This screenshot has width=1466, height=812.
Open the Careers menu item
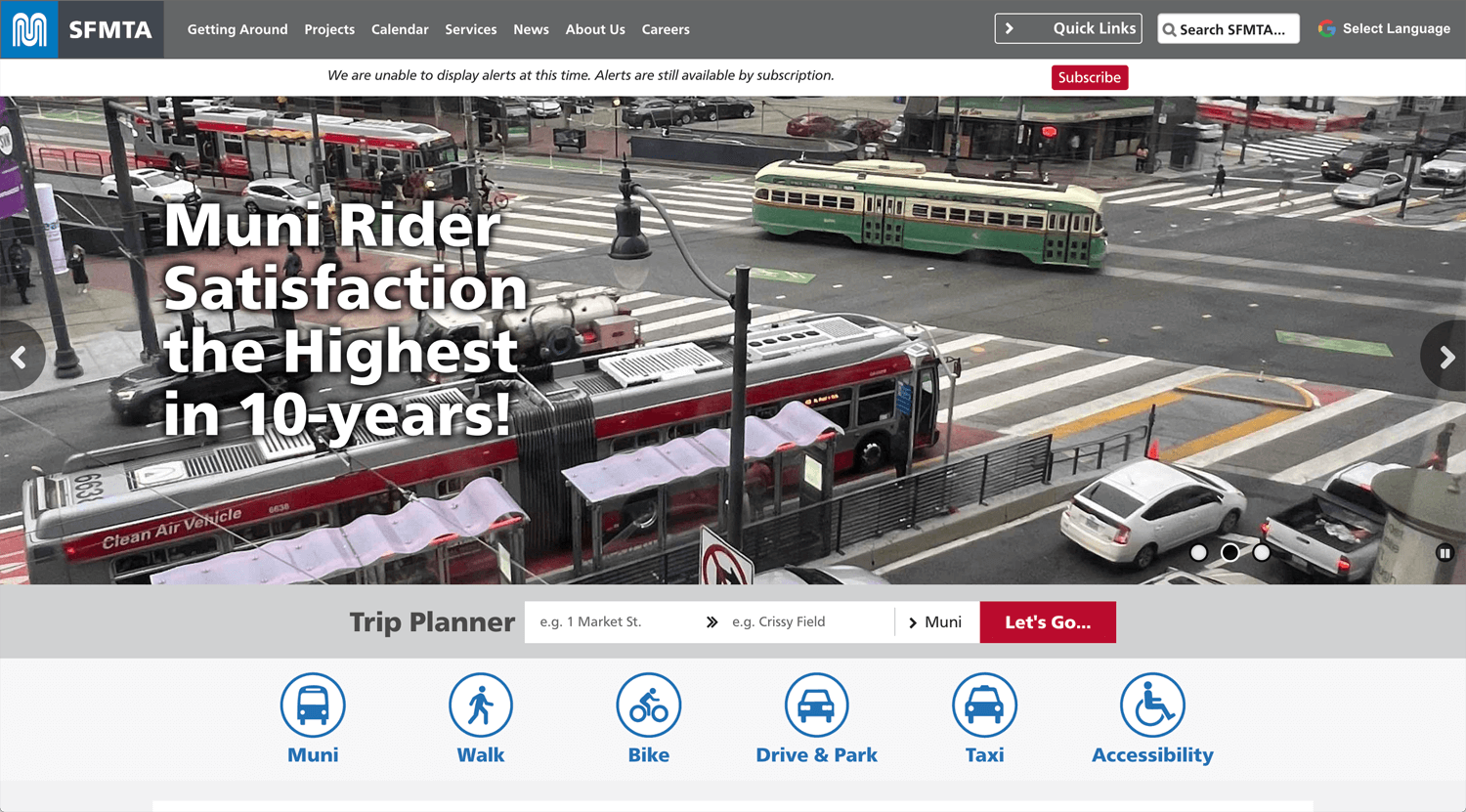pyautogui.click(x=666, y=29)
